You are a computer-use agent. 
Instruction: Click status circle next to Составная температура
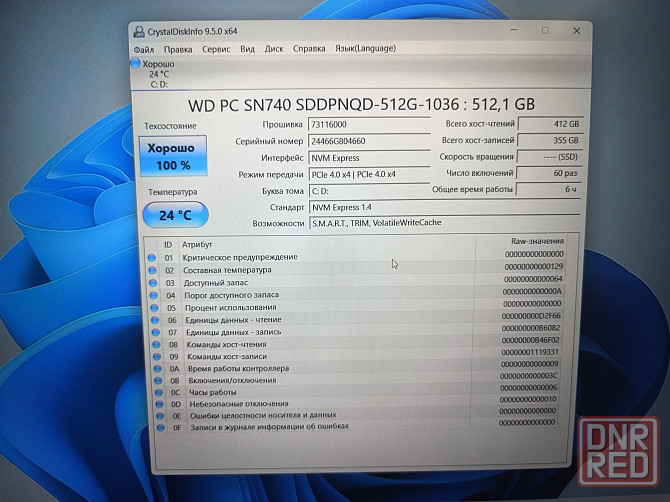[x=152, y=269]
